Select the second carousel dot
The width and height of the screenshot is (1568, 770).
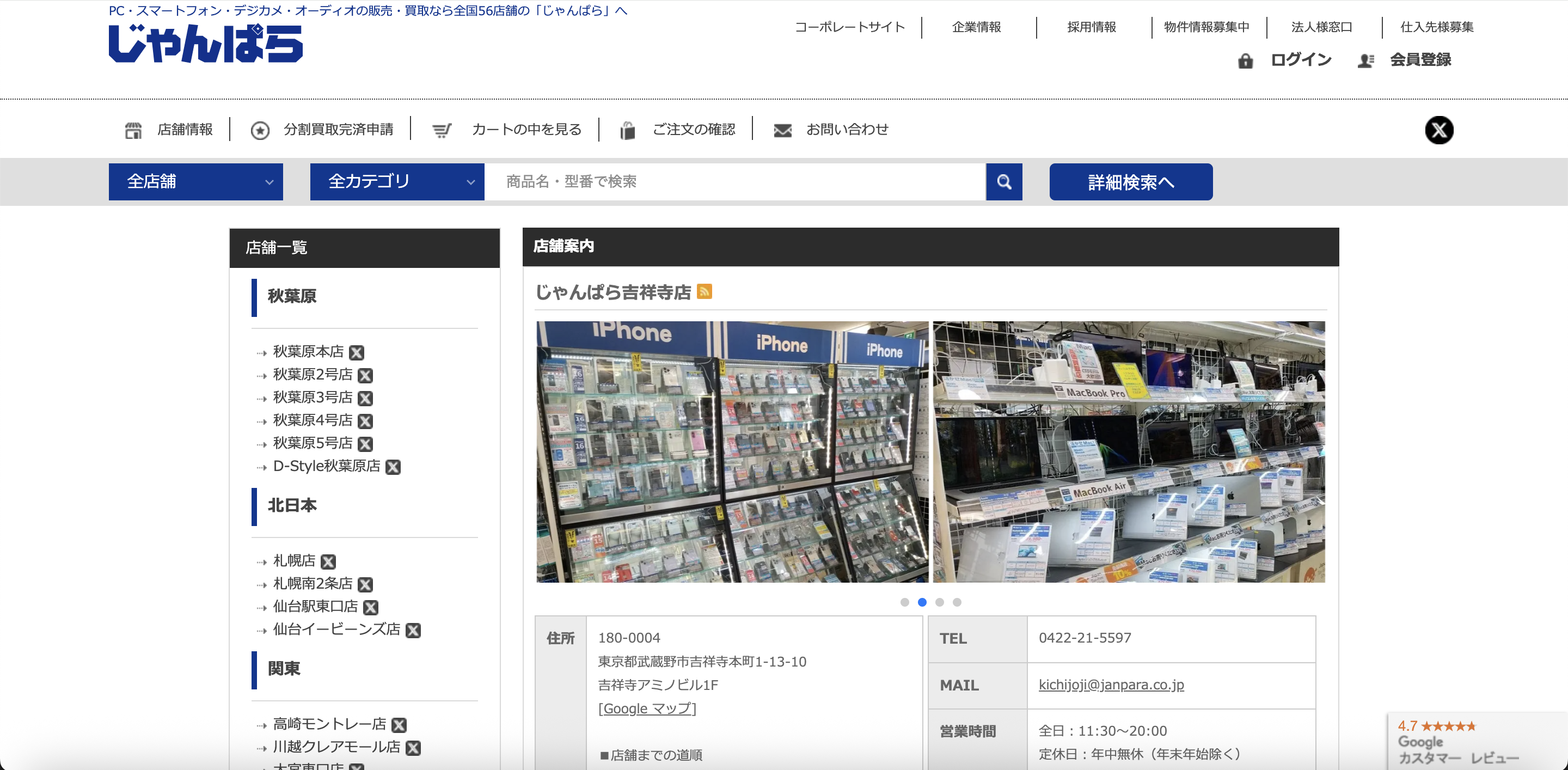point(922,602)
